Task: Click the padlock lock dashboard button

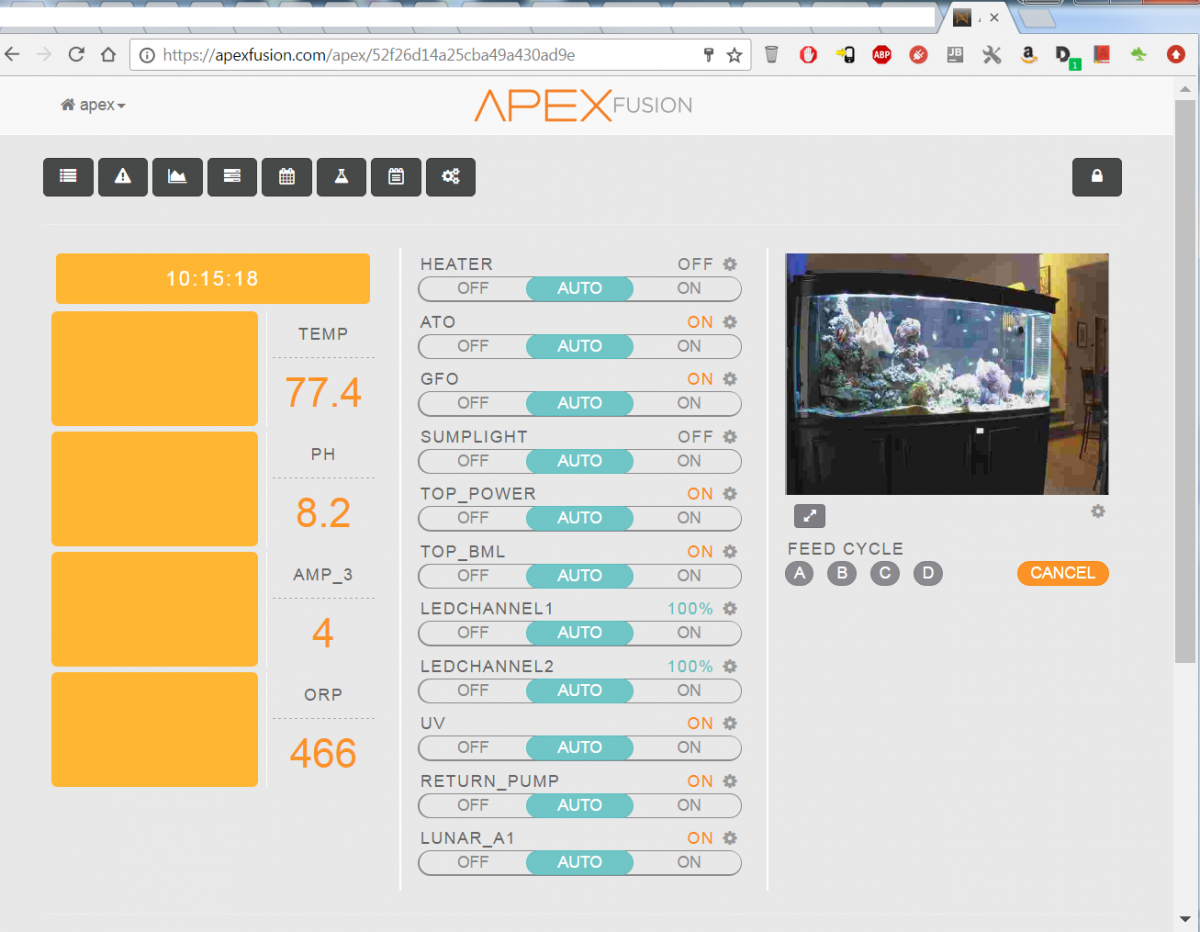Action: coord(1097,177)
